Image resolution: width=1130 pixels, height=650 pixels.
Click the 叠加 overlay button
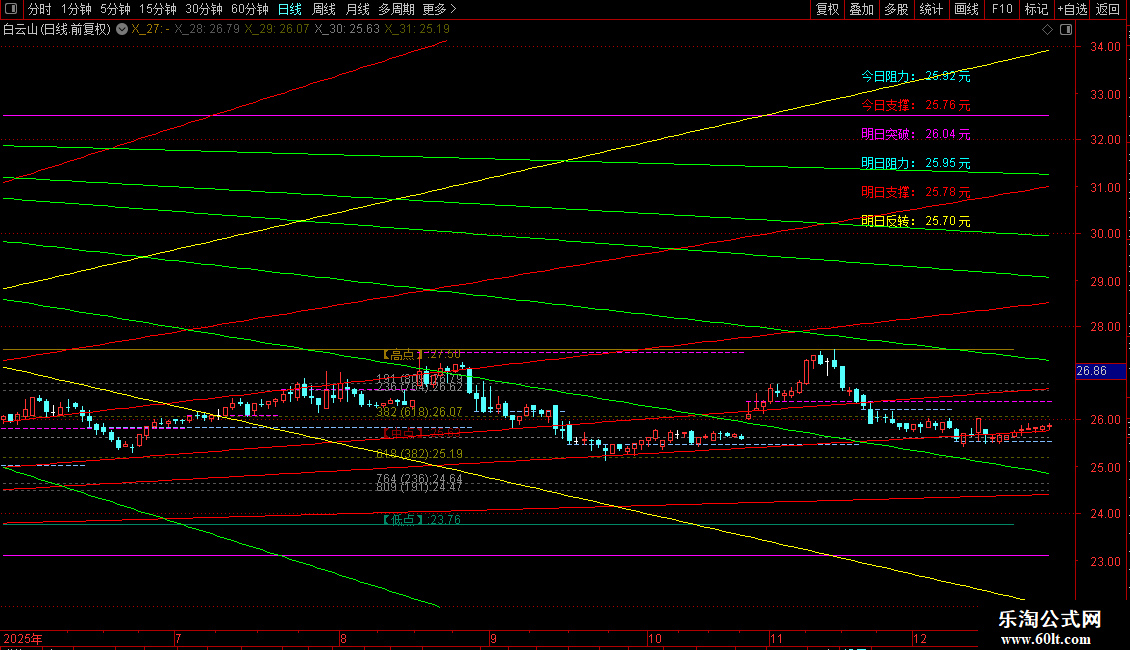[x=861, y=9]
